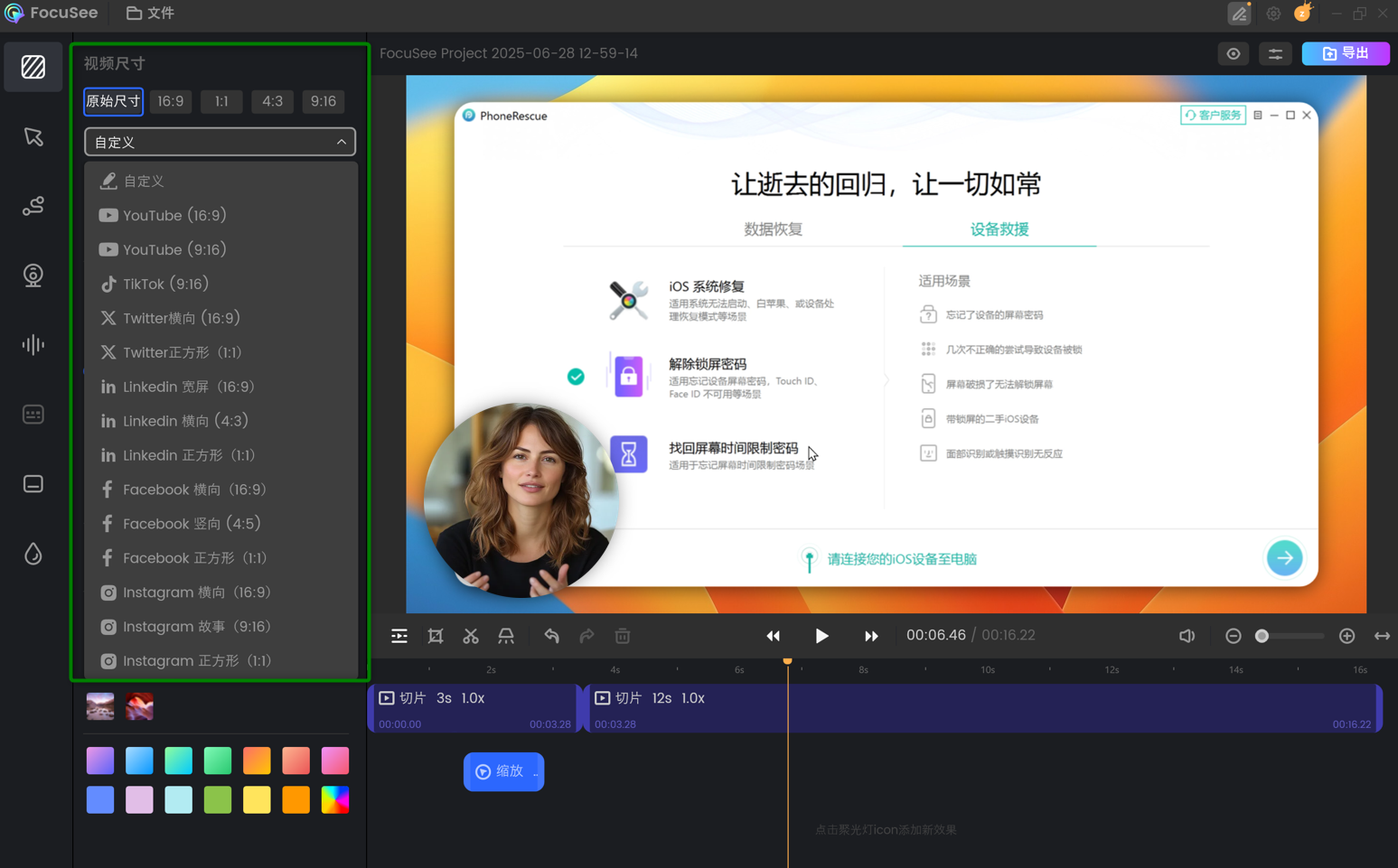Viewport: 1398px width, 868px height.
Task: Choose YouTube (16:9) preset
Action: (221, 216)
